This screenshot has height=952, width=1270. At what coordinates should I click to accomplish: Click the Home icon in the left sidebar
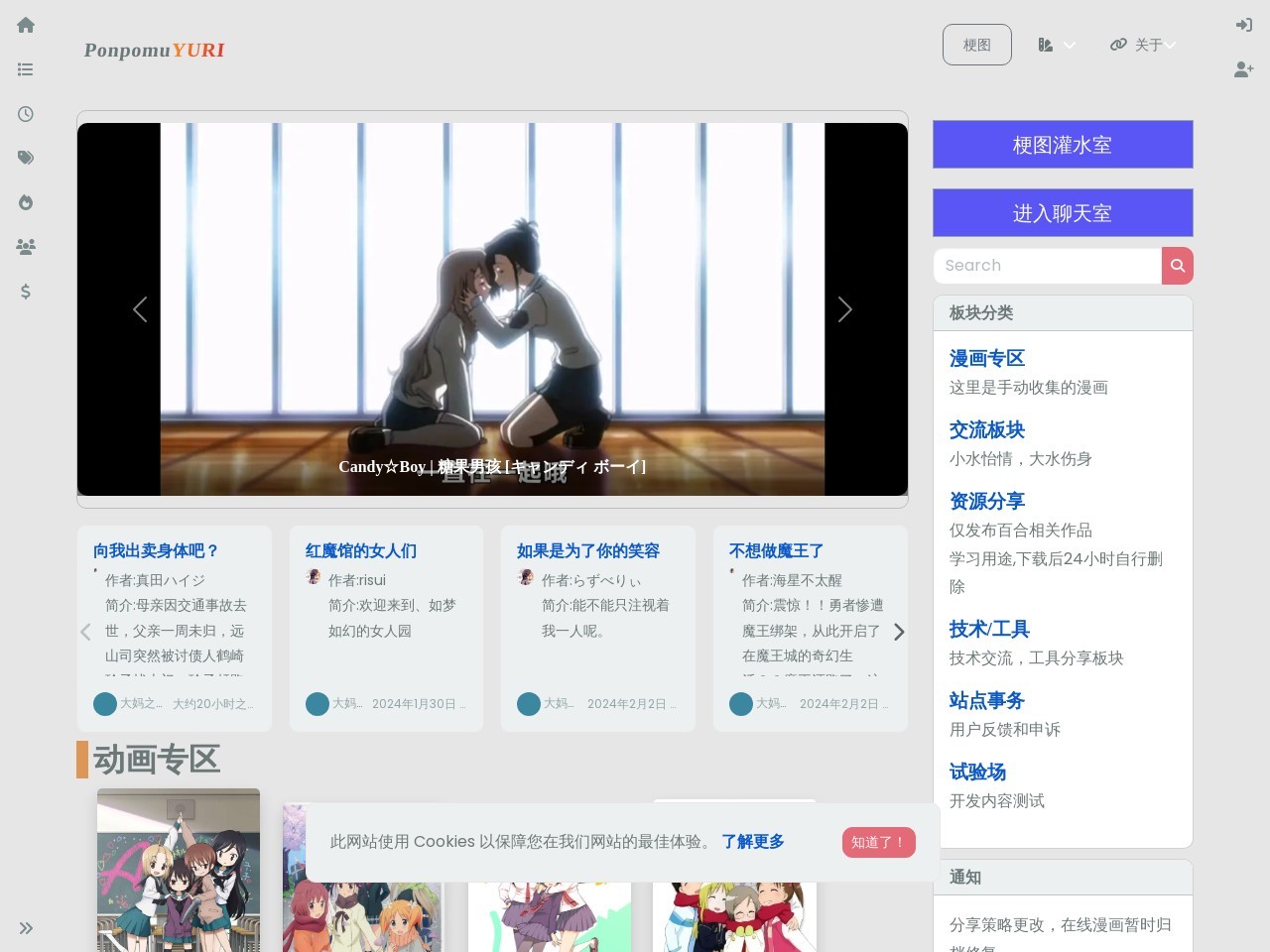click(x=25, y=25)
